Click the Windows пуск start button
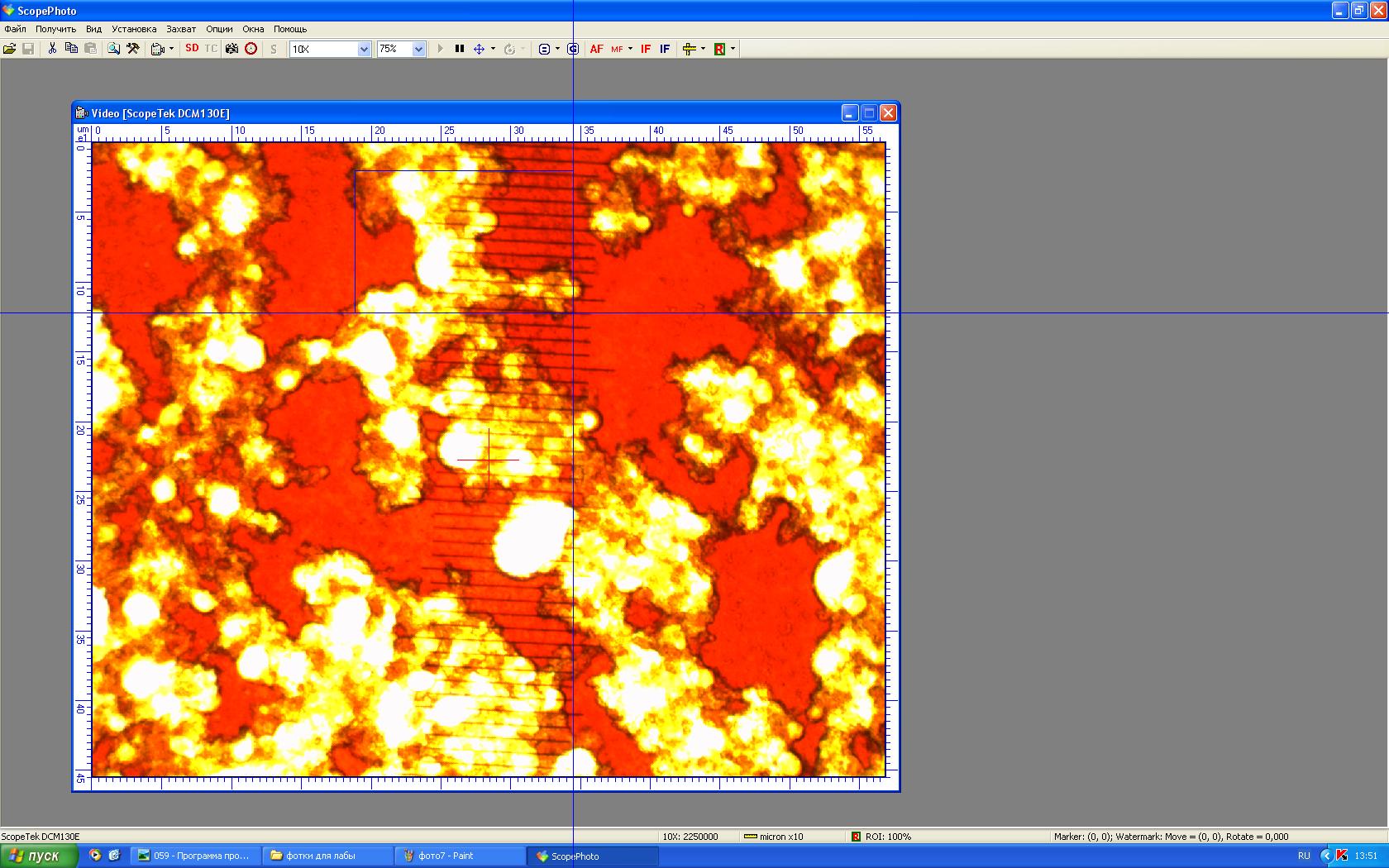 (x=39, y=856)
